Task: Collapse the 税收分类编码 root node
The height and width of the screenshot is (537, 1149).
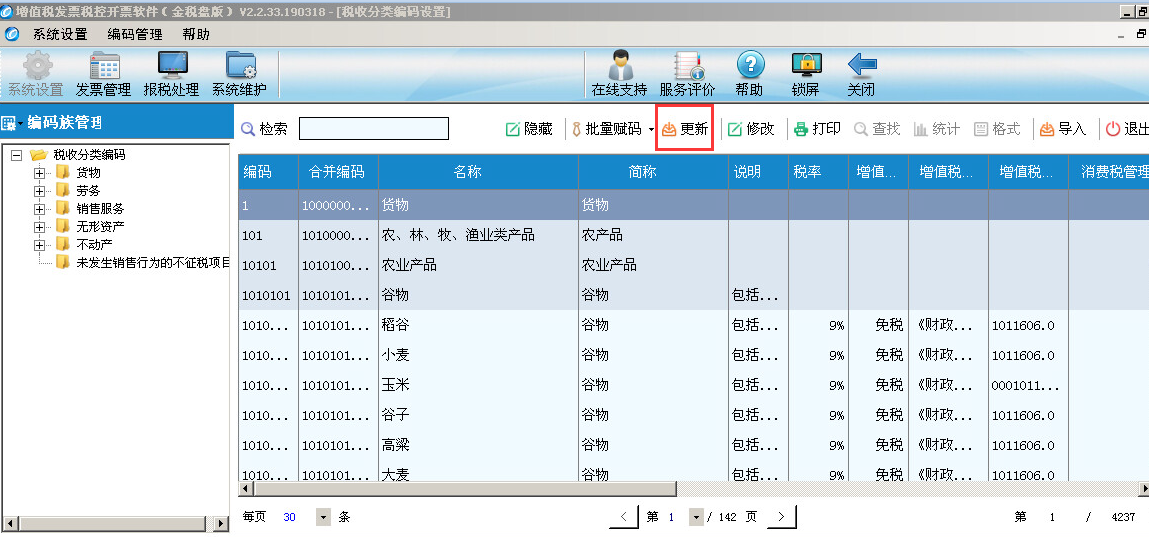Action: tap(17, 155)
